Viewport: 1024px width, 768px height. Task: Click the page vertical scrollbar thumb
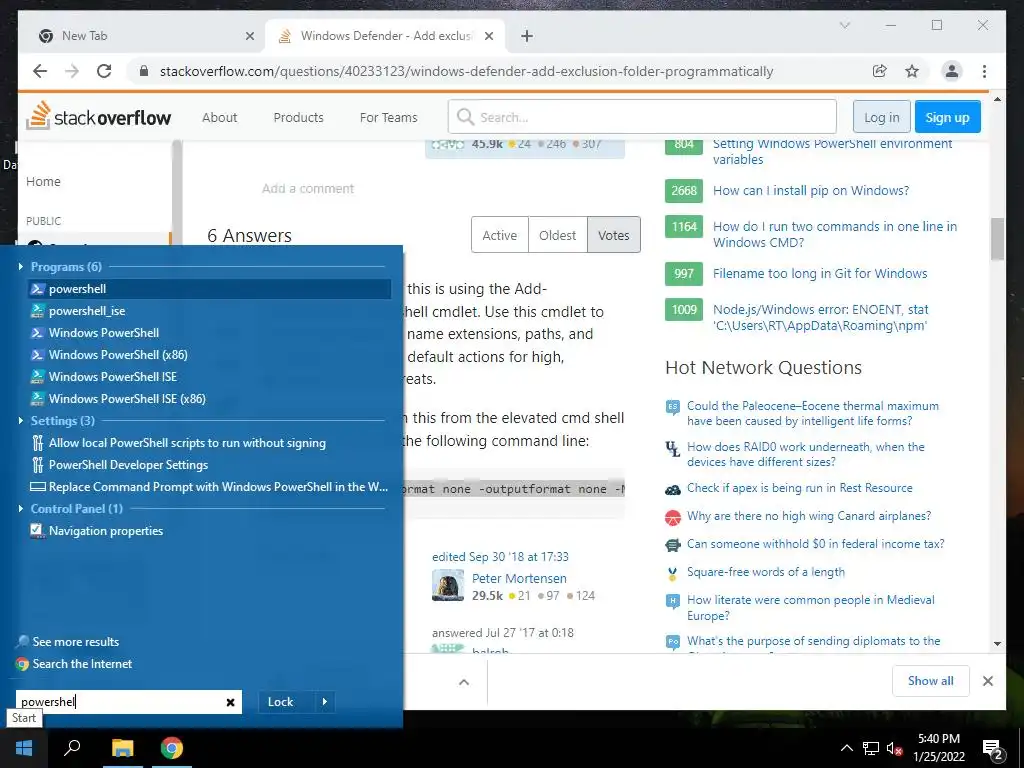997,239
